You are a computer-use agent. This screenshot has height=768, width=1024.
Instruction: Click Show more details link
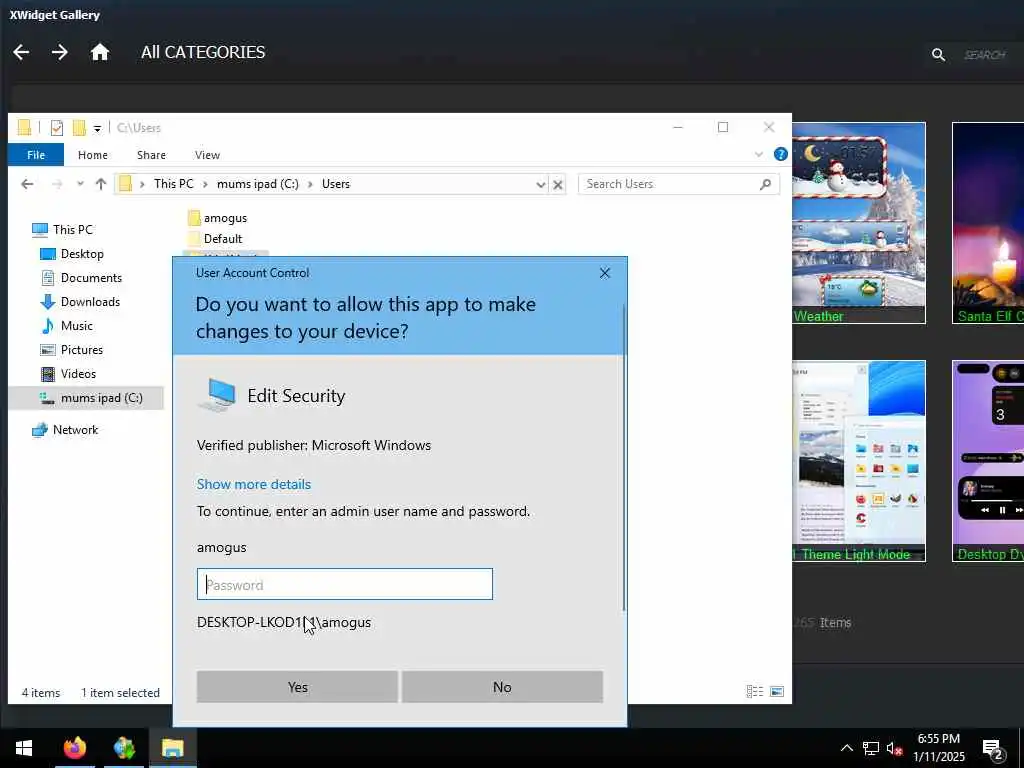coord(253,485)
